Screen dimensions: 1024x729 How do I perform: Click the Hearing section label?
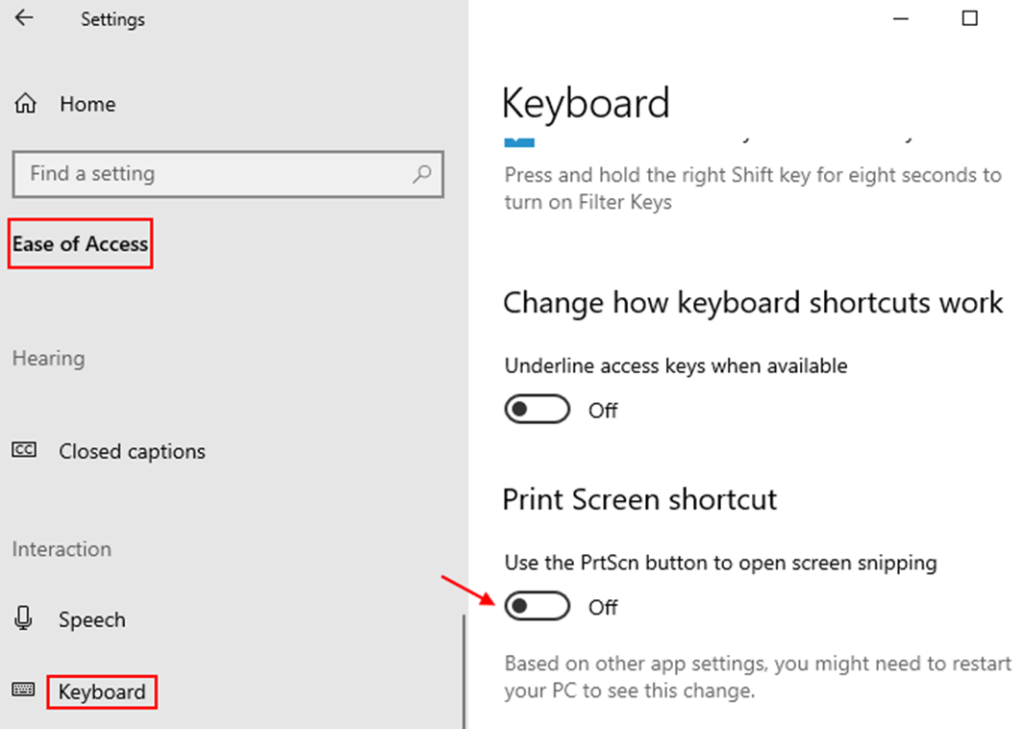point(48,358)
